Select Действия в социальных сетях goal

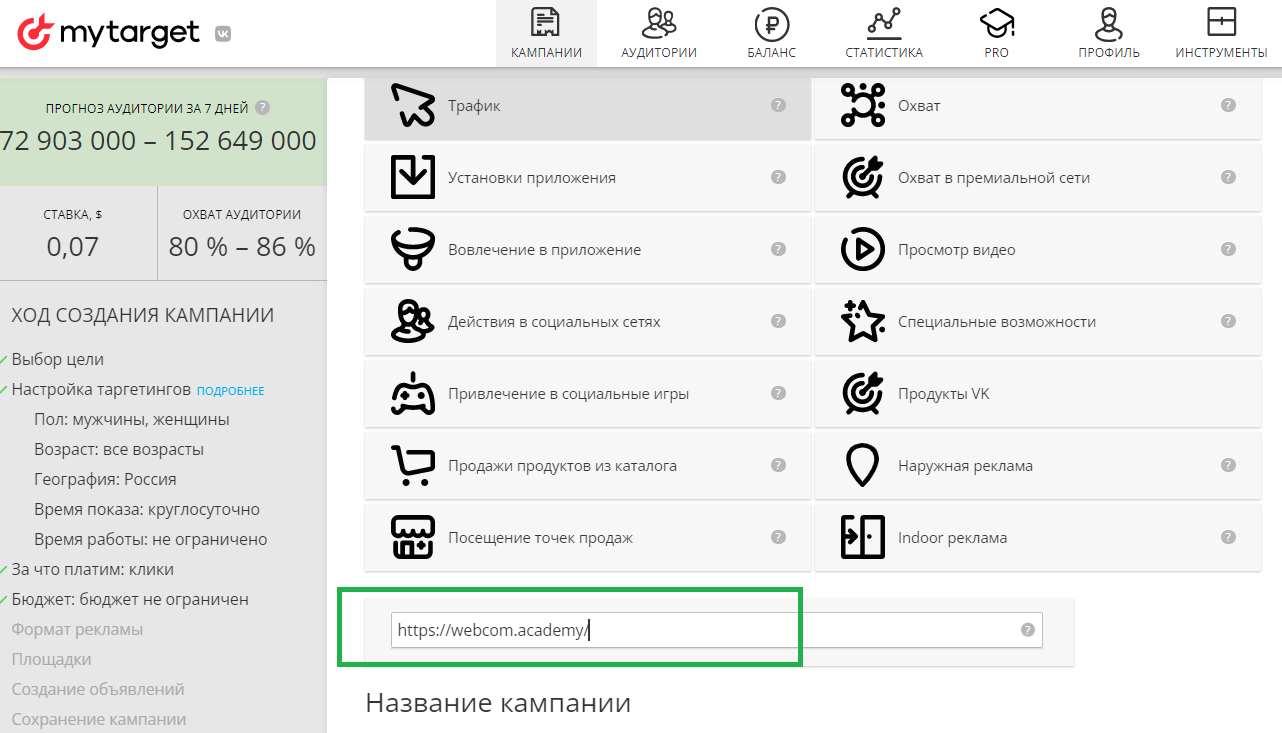coord(588,322)
